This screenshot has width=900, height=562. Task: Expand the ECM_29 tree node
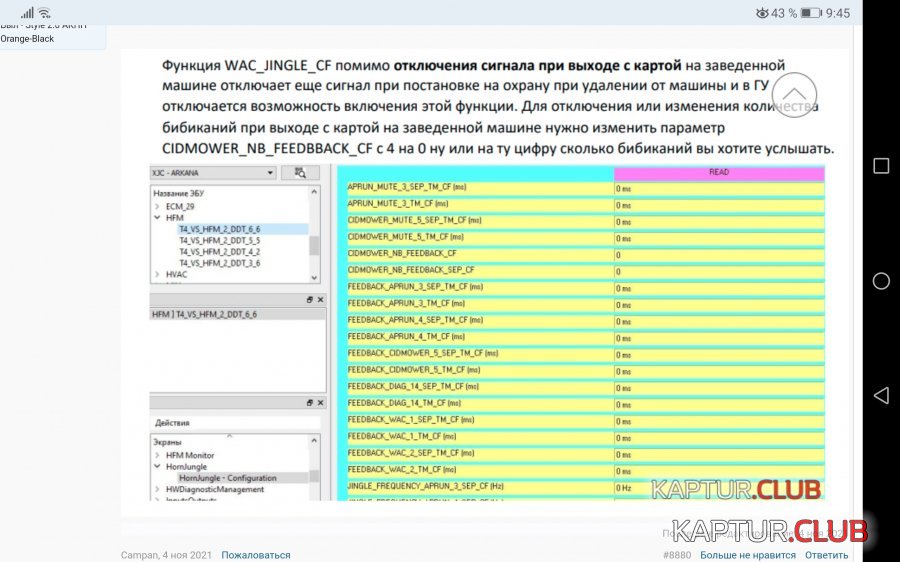157,205
